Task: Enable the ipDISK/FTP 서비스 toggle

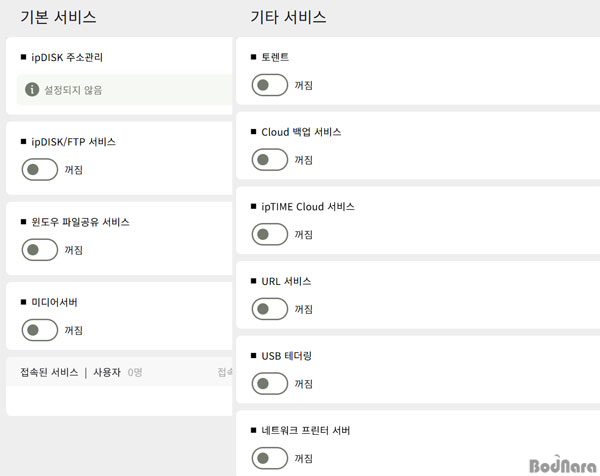Action: [x=40, y=170]
